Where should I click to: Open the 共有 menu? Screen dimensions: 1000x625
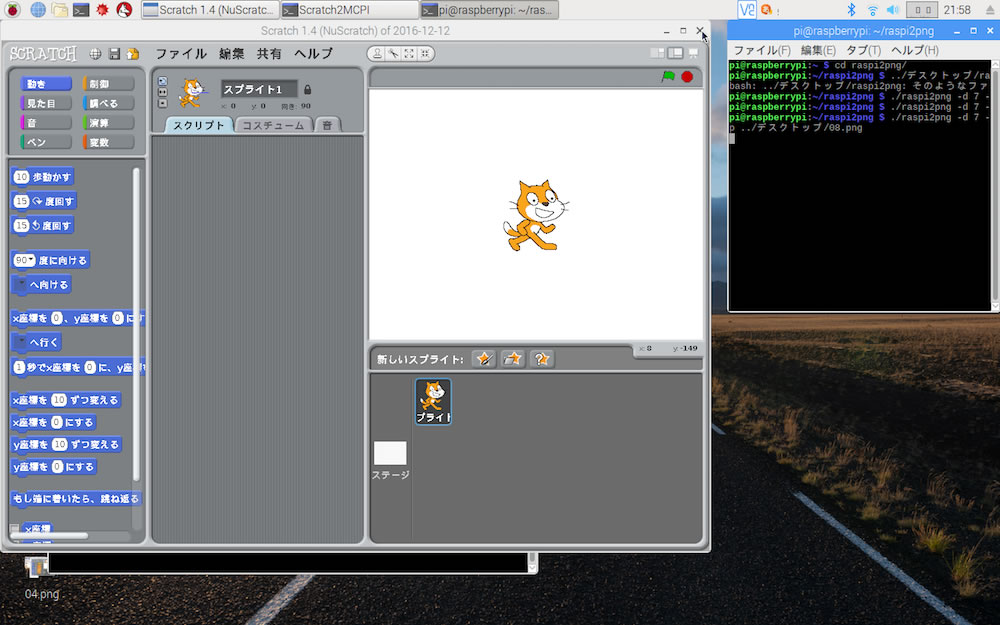click(269, 54)
